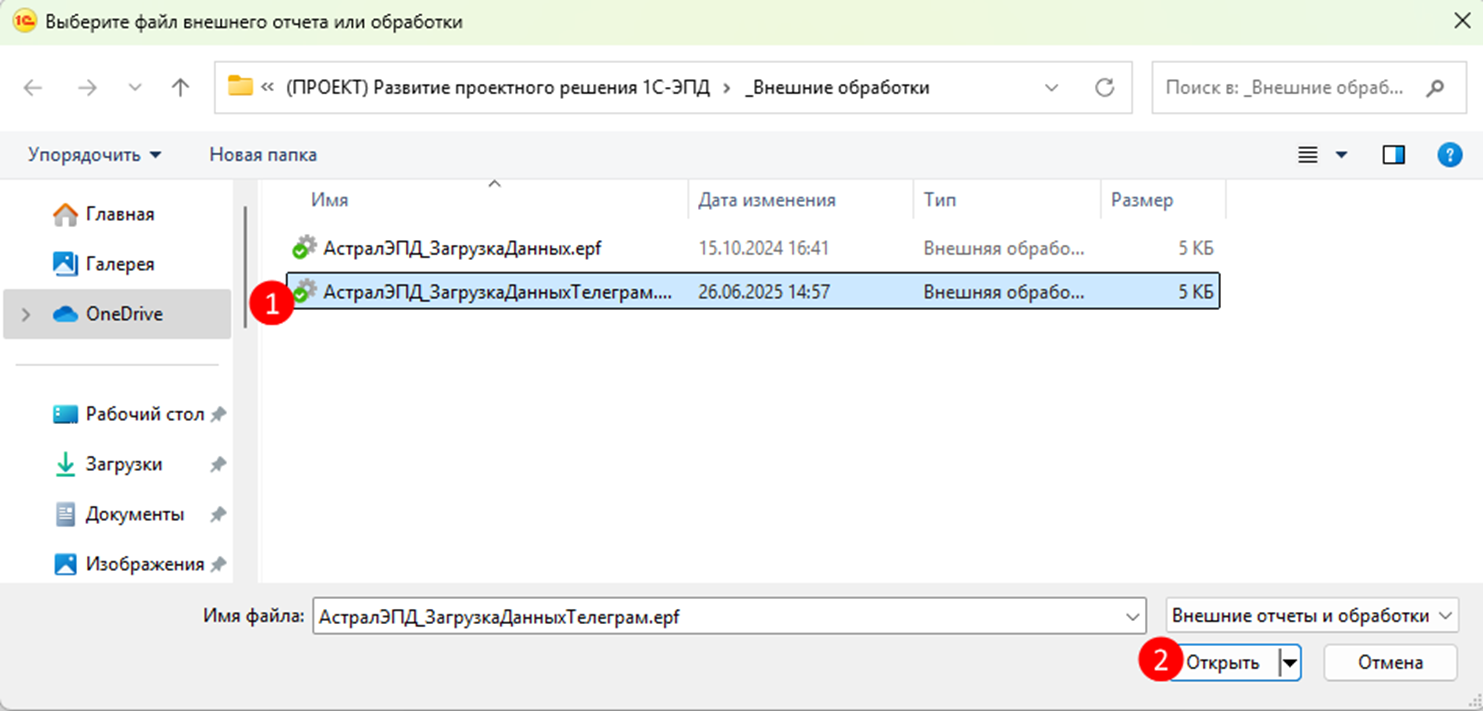Open recent locations chevron

(135, 87)
